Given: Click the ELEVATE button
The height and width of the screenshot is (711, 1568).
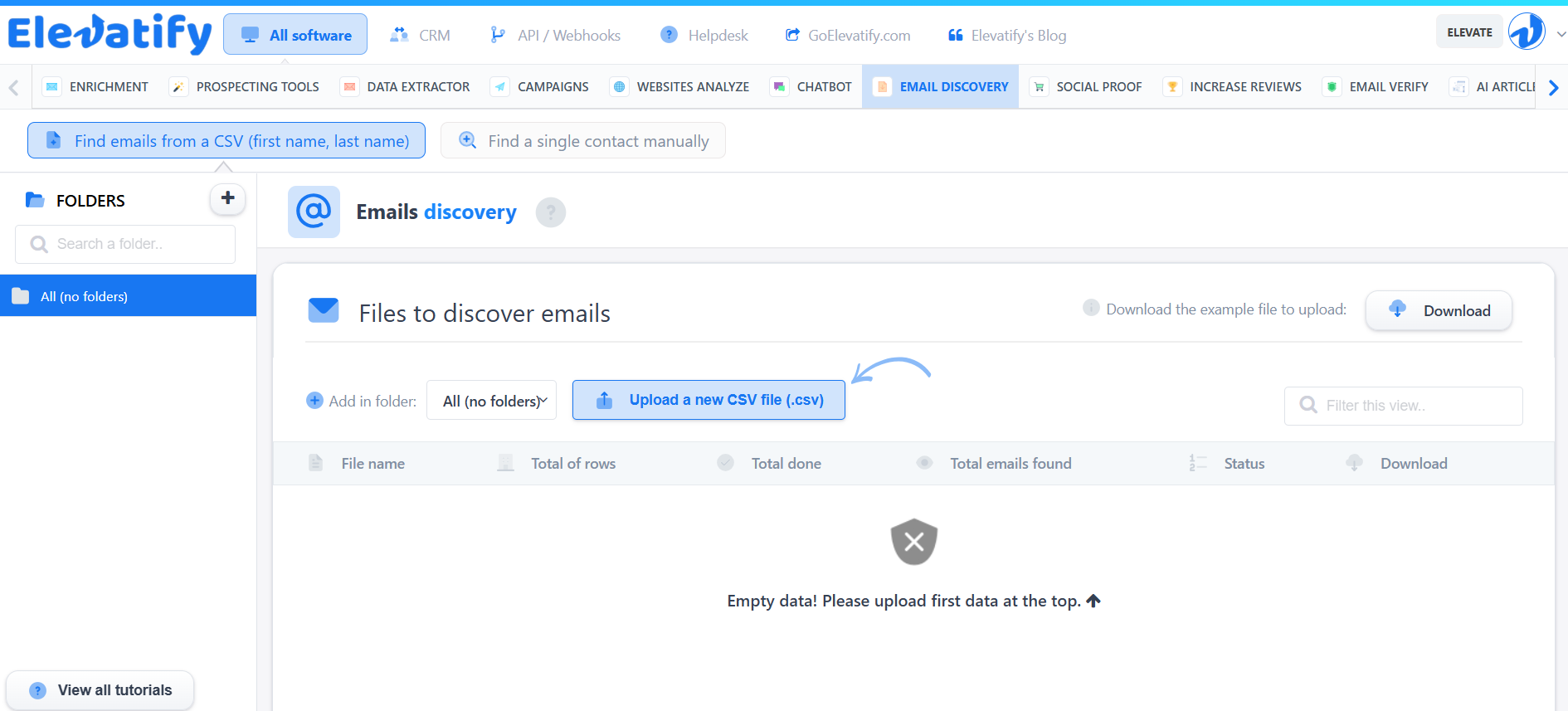Looking at the screenshot, I should (x=1469, y=32).
